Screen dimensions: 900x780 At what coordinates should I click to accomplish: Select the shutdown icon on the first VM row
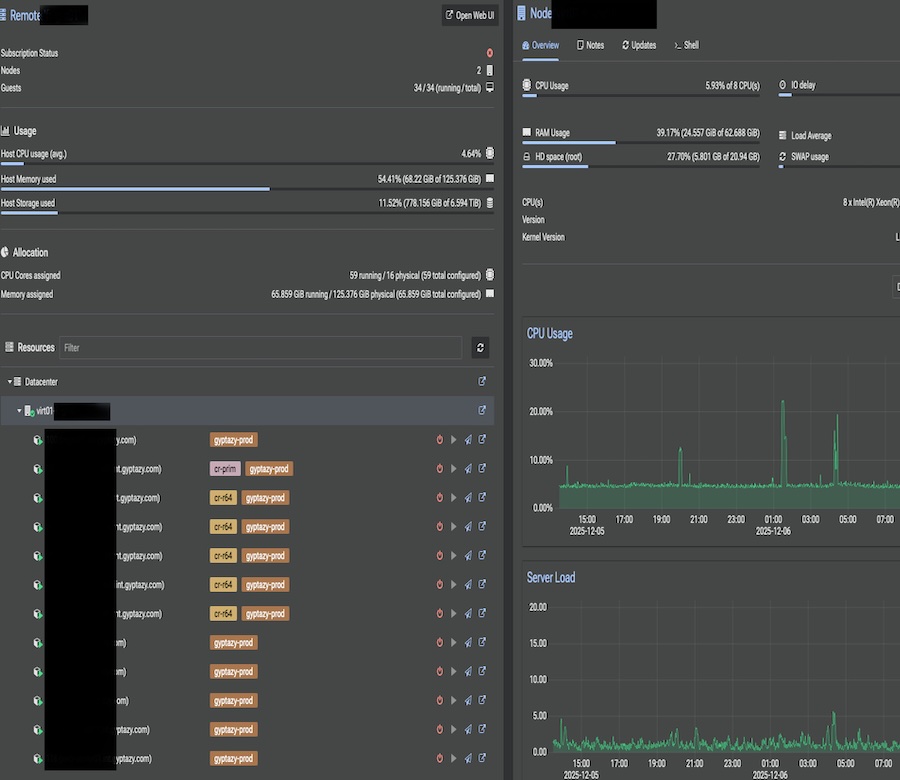440,440
